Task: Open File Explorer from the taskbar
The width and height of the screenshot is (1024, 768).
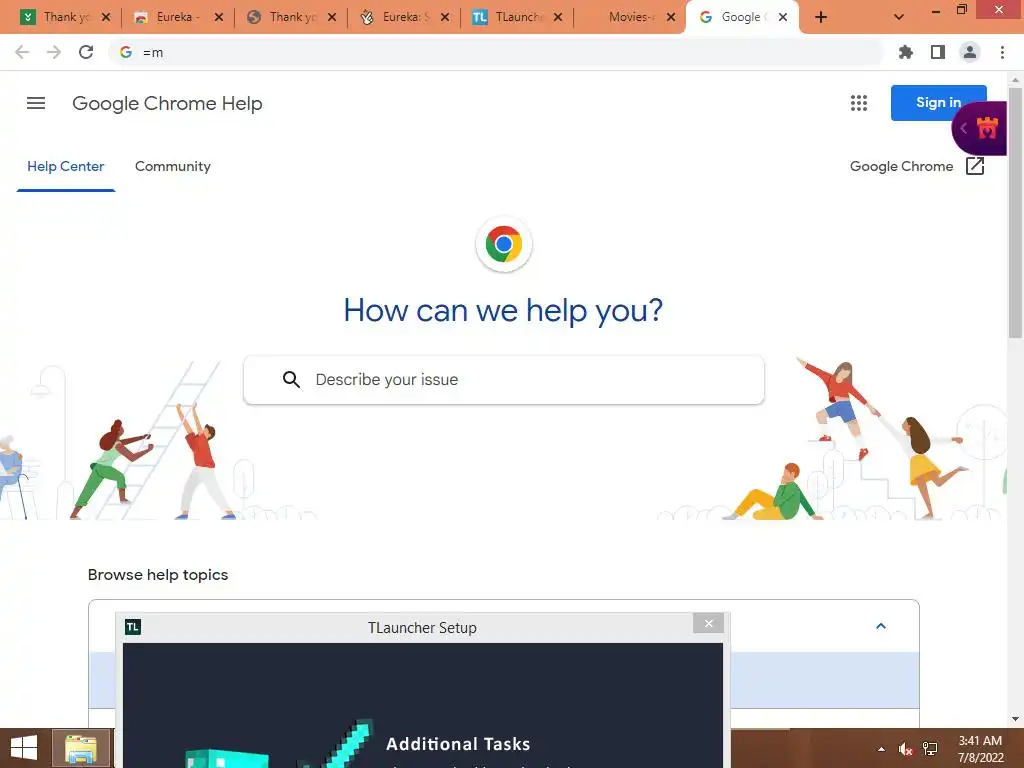Action: (81, 748)
